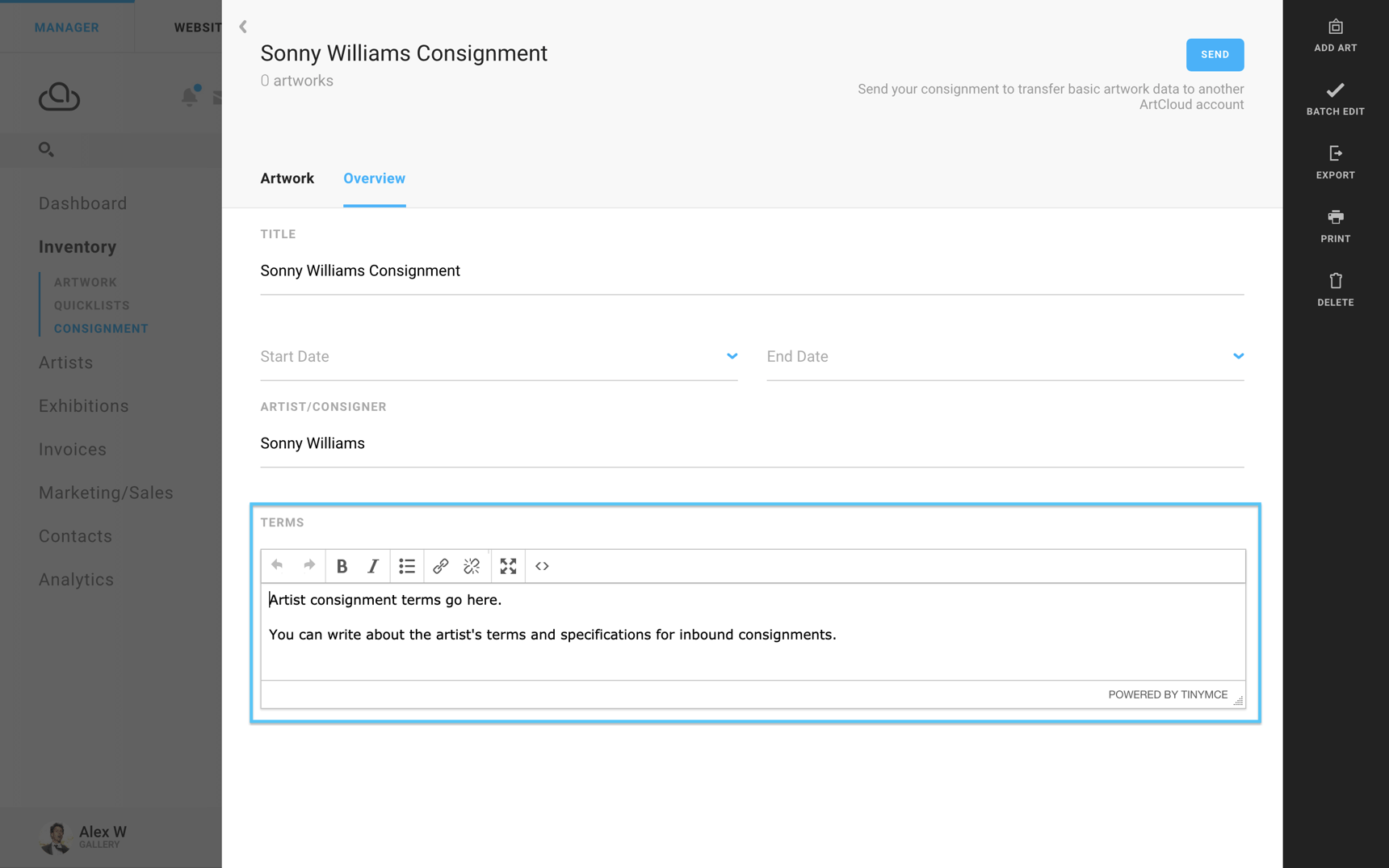Switch to the Artwork tab
Screen dimensions: 1389x868
[287, 178]
